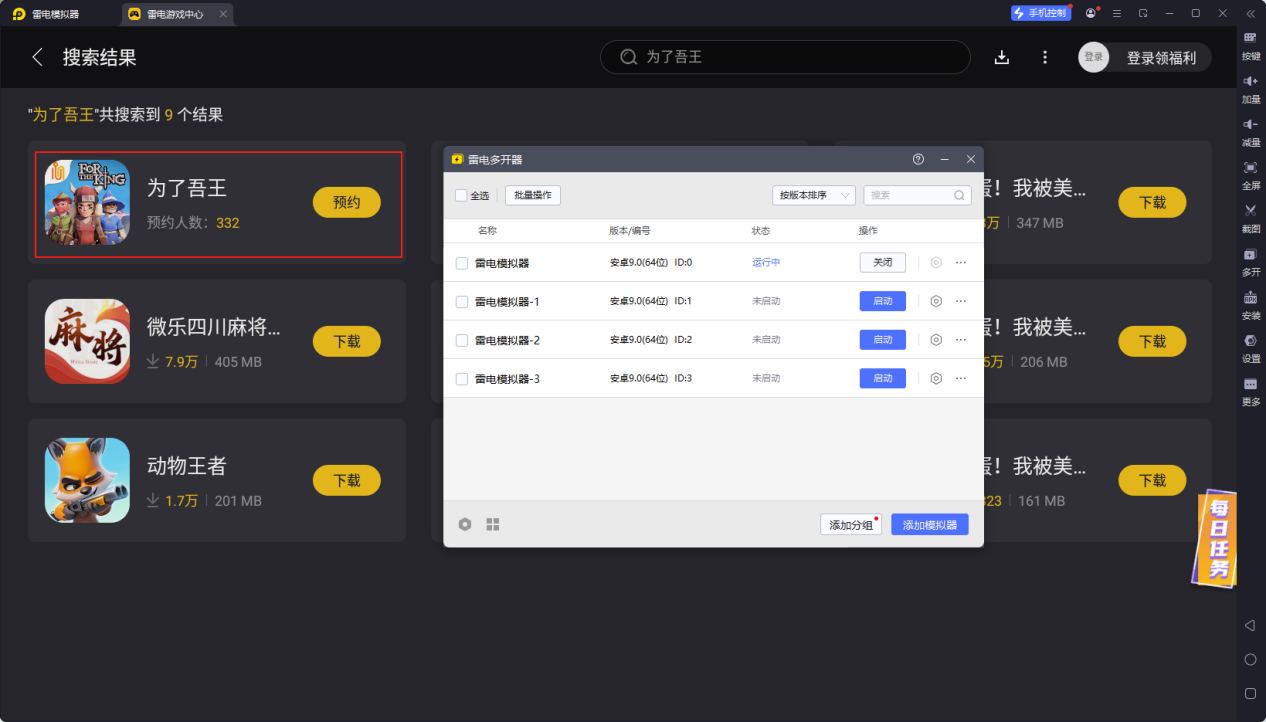Click Android back triangle in sidebar
The height and width of the screenshot is (722, 1266).
tap(1250, 625)
